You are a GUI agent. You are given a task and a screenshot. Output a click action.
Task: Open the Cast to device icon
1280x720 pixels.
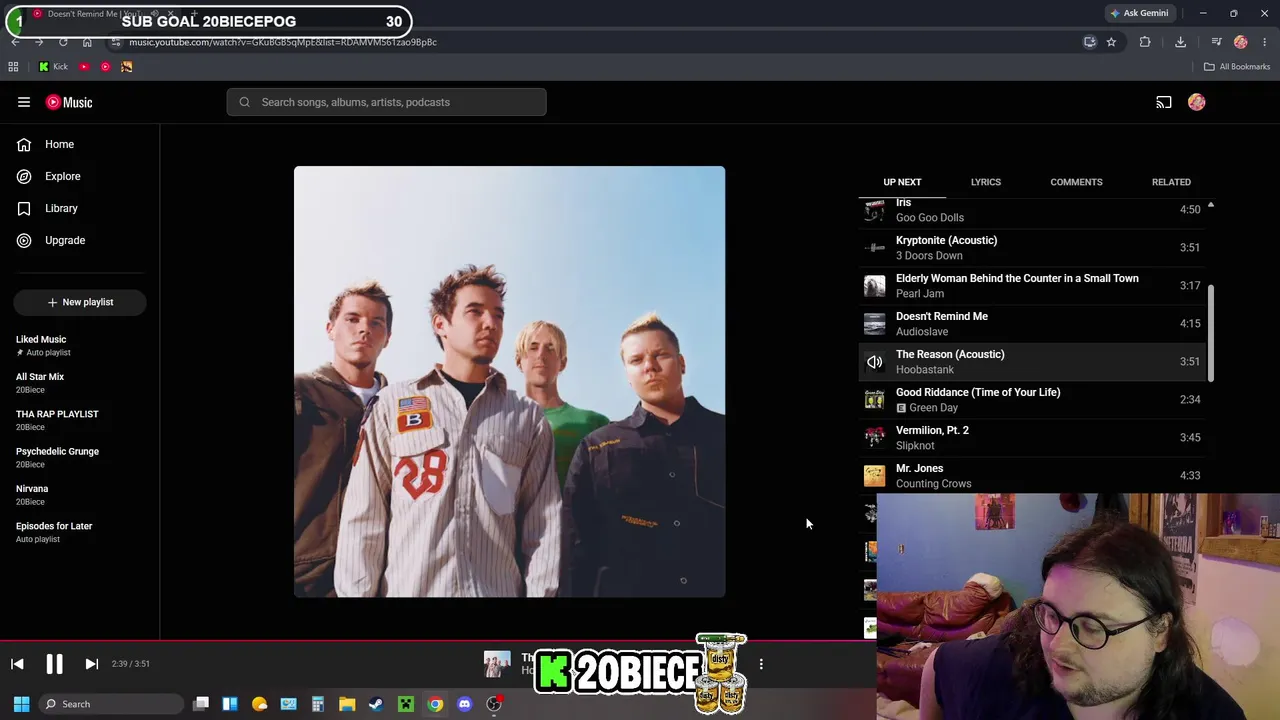tap(1164, 102)
